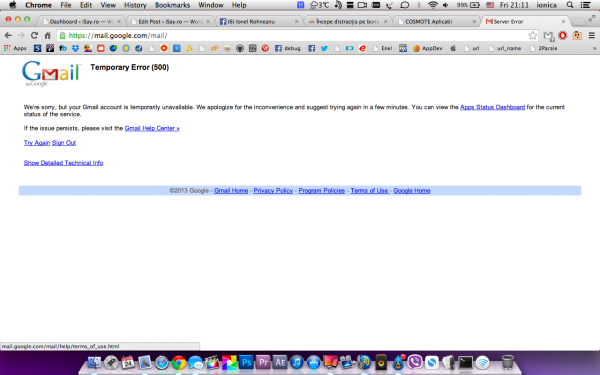This screenshot has height=375, width=600.
Task: Switch to the Dashboard iSay.ro tab
Action: tap(81, 21)
